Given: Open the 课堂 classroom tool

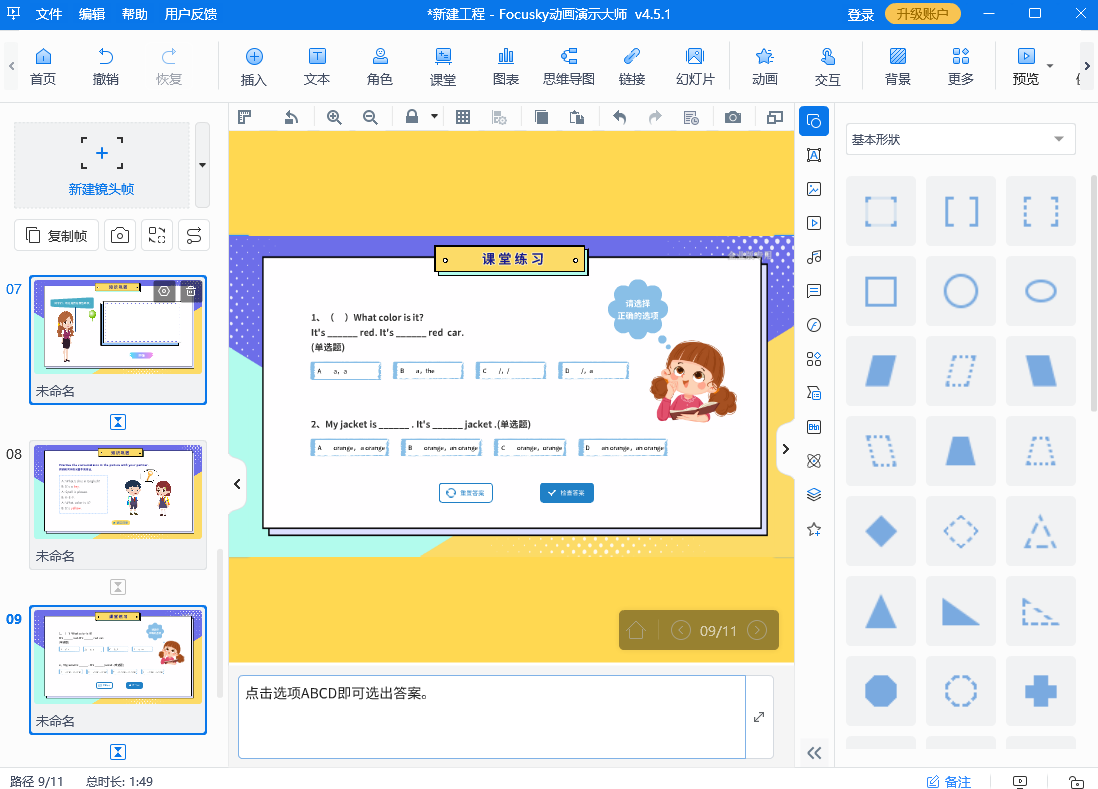Looking at the screenshot, I should pyautogui.click(x=443, y=66).
